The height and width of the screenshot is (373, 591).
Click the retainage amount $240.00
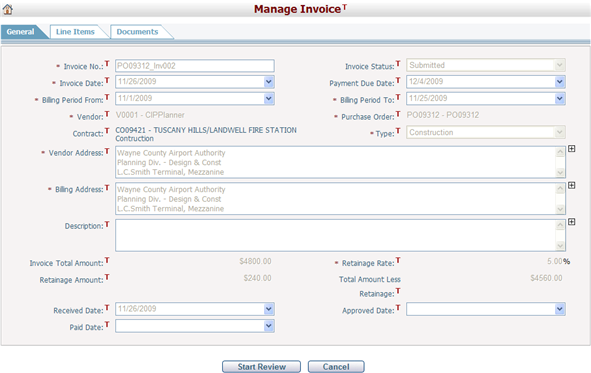coord(257,278)
